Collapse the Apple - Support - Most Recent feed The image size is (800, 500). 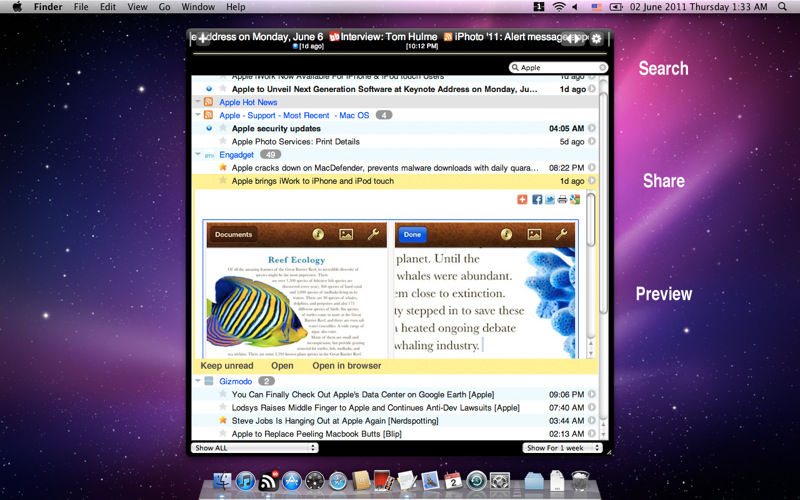point(197,115)
